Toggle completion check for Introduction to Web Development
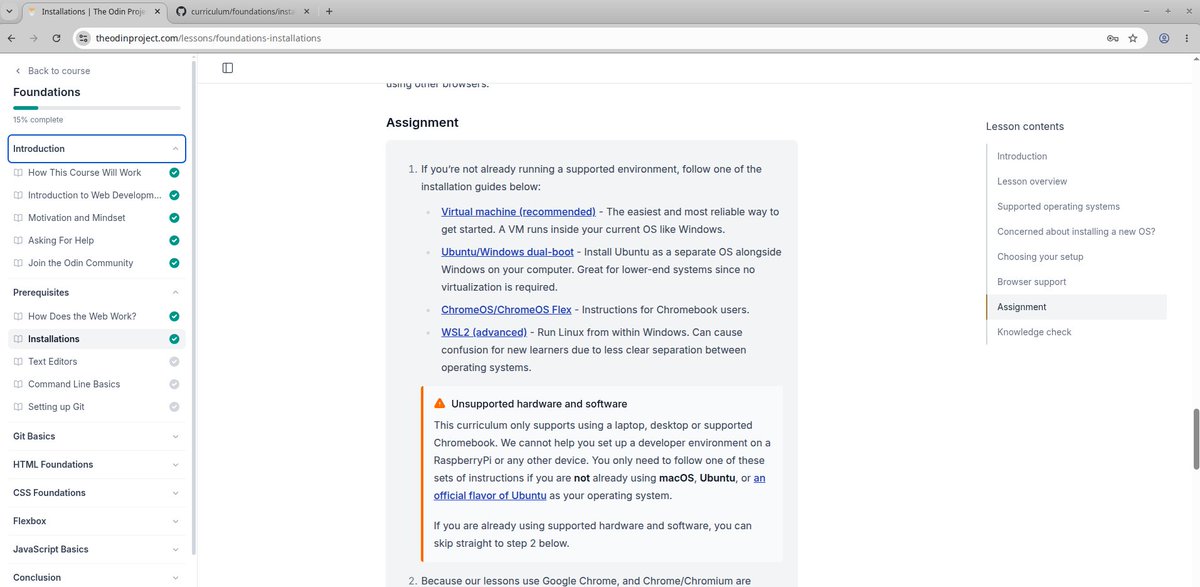 tap(174, 195)
